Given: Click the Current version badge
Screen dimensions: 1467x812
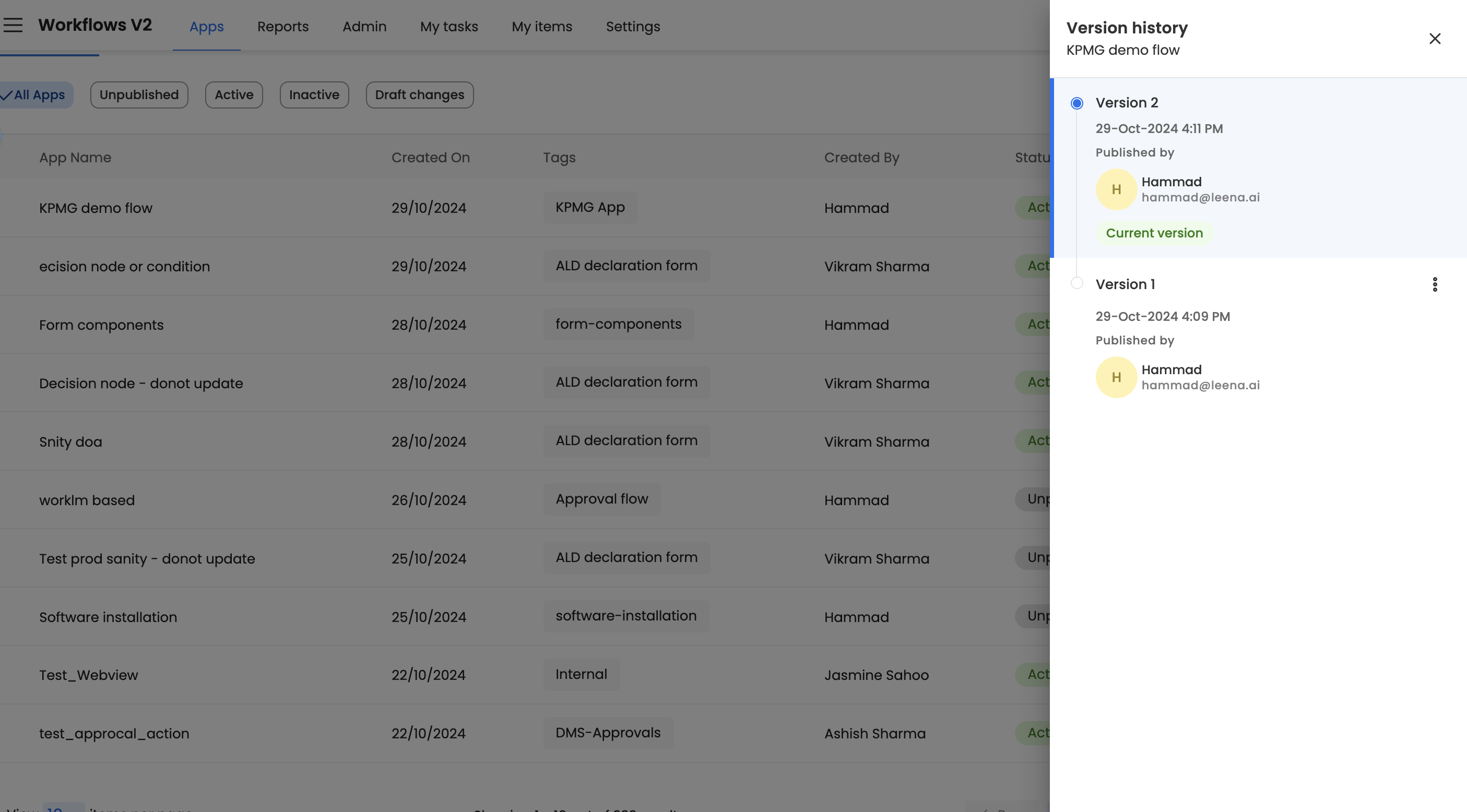Looking at the screenshot, I should 1154,233.
